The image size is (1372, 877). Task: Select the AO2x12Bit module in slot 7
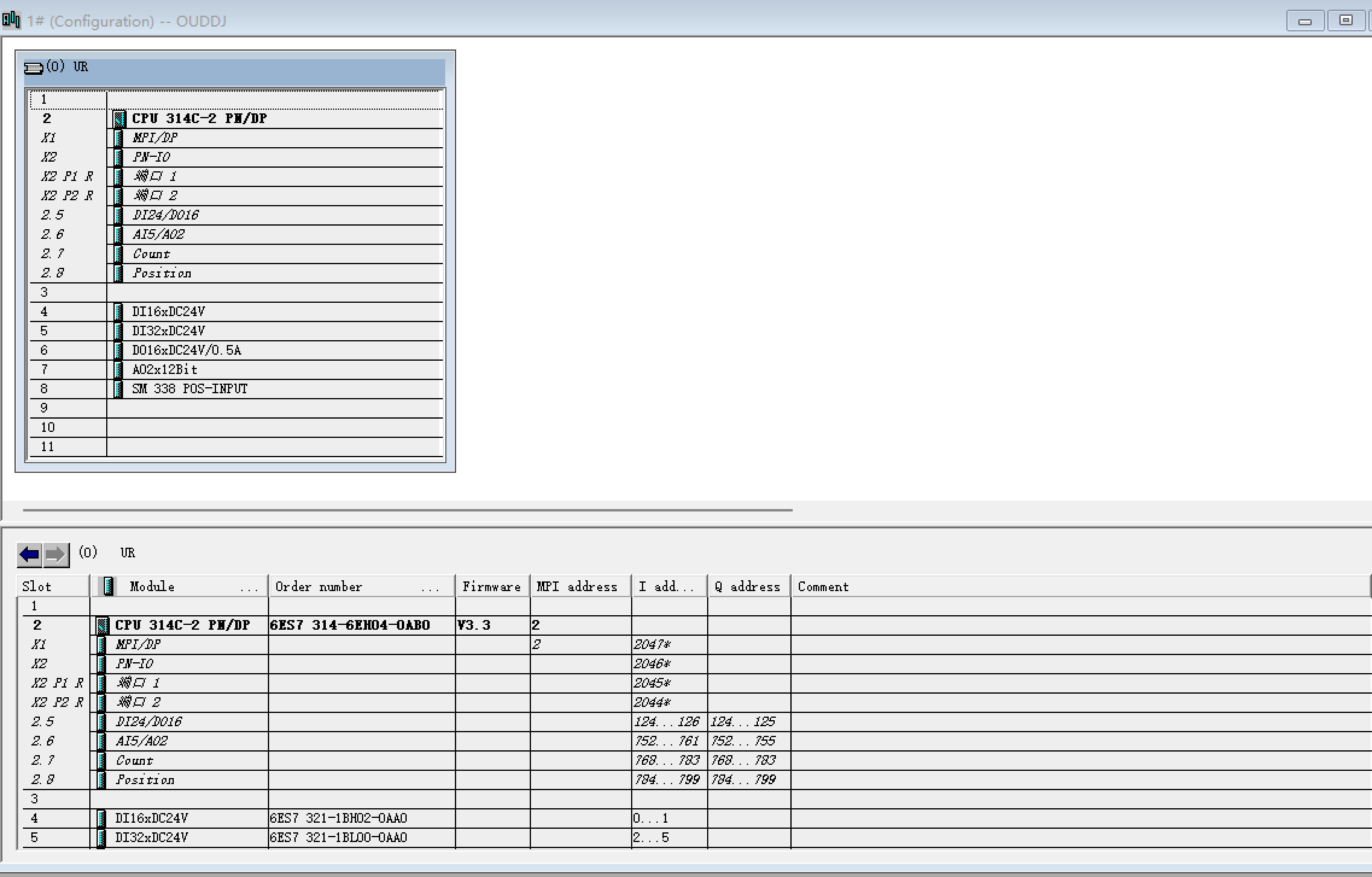pos(165,370)
